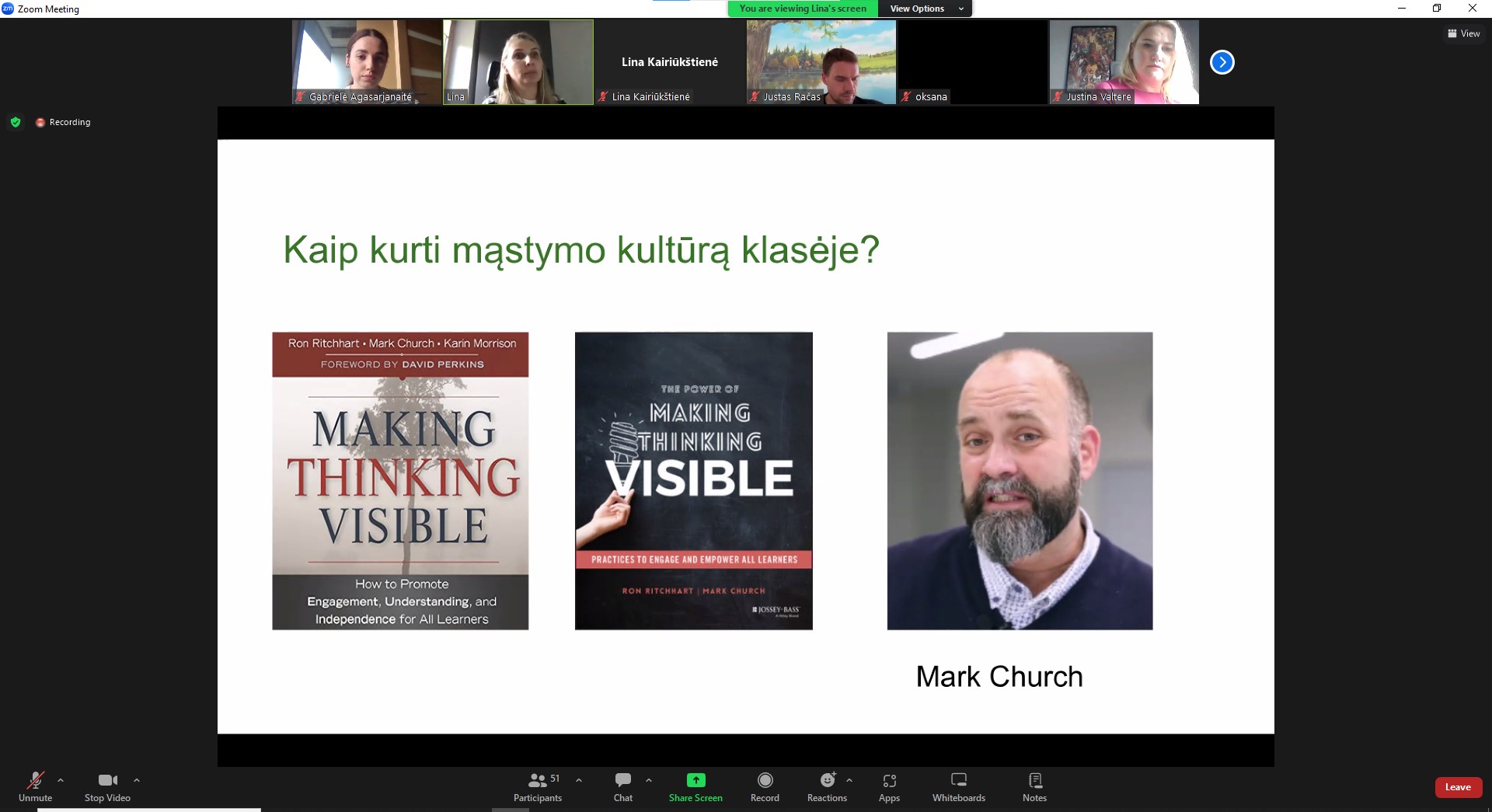Click the 'You are viewing Lina's screen' banner

tap(803, 9)
